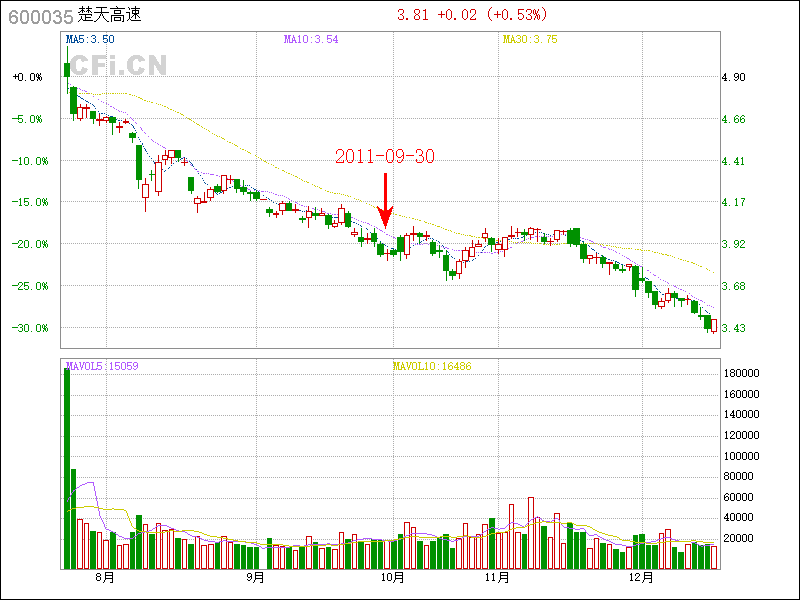800x600 pixels.
Task: Click the stock name 楚天高速
Action: coord(110,16)
